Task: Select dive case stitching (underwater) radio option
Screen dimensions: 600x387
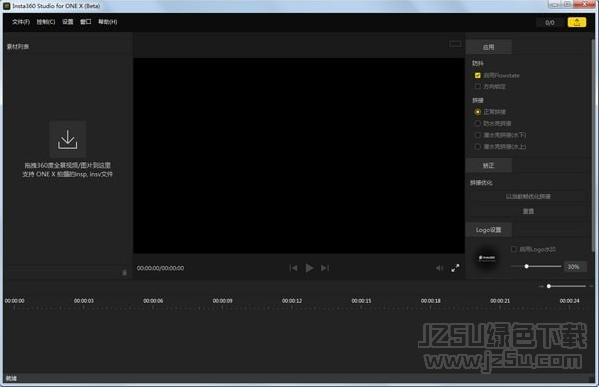Action: [478, 135]
